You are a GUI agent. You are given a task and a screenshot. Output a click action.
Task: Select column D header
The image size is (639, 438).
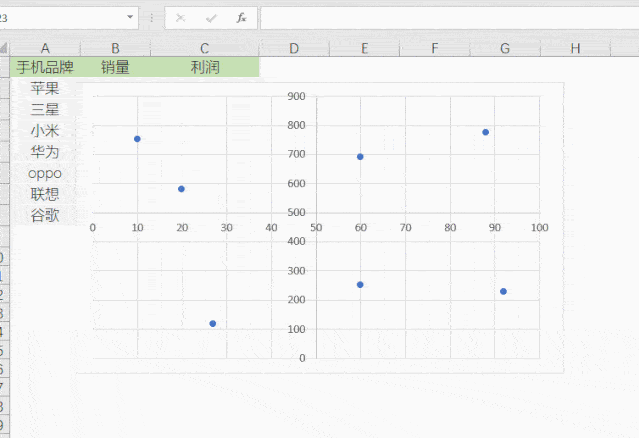point(294,48)
